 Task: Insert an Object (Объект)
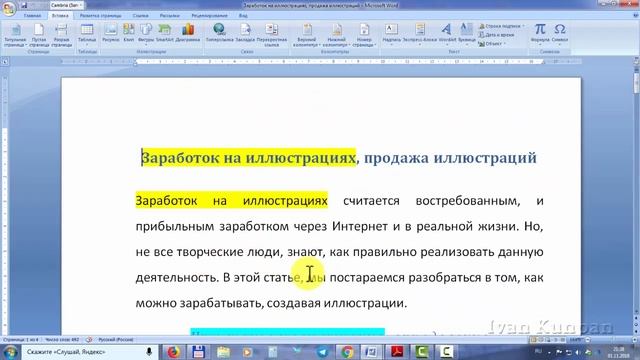(x=492, y=44)
